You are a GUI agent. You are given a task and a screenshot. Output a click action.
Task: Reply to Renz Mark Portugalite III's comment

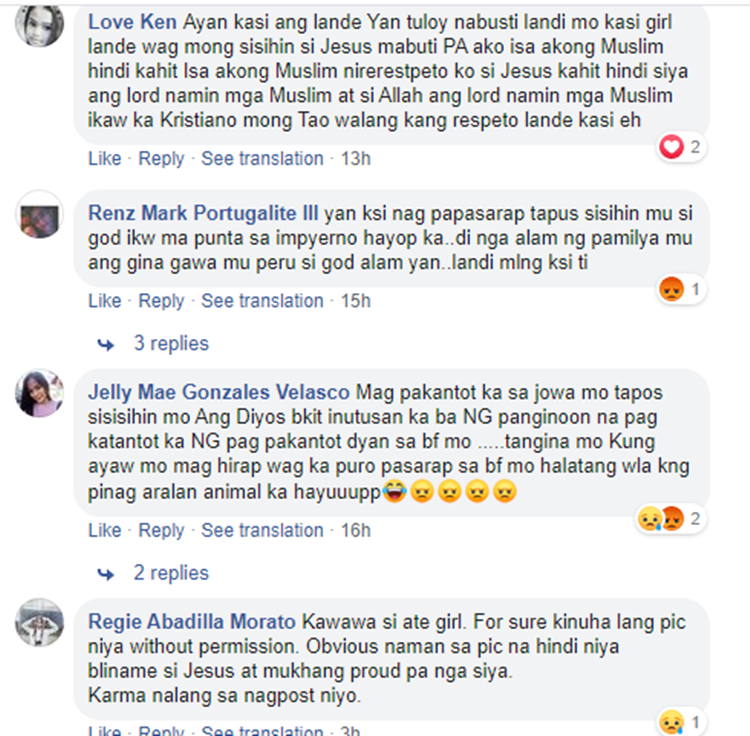click(161, 301)
